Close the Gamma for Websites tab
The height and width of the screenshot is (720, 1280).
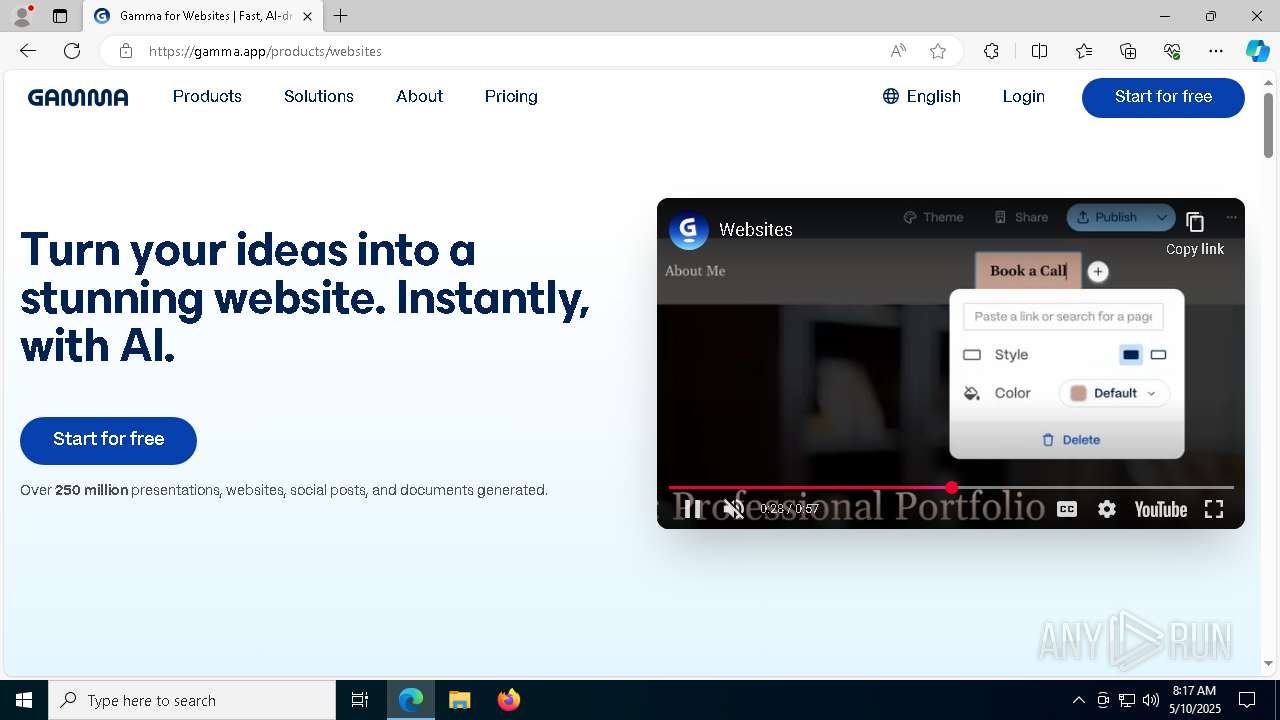tap(307, 16)
